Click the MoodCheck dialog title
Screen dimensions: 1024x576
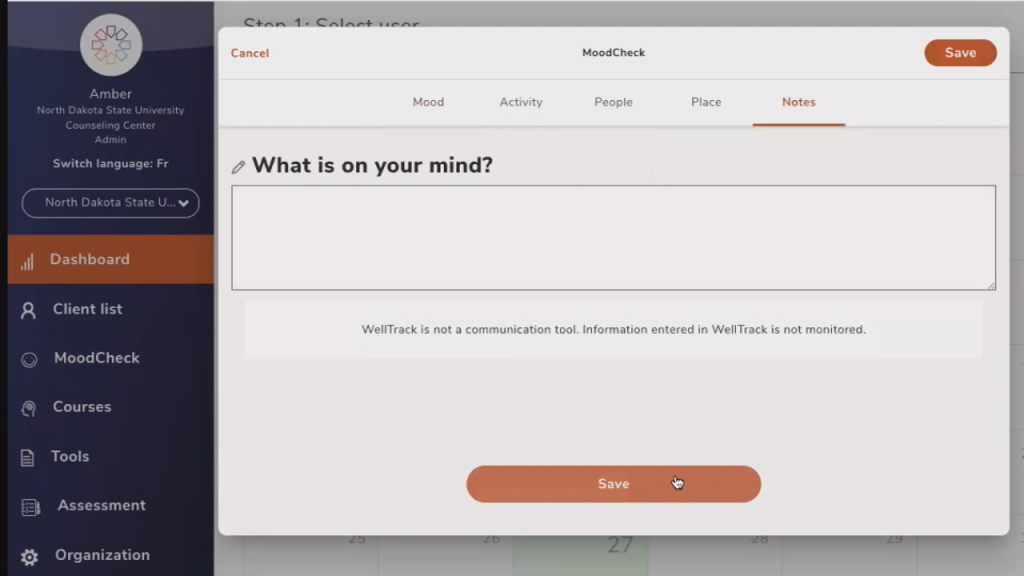(x=613, y=53)
